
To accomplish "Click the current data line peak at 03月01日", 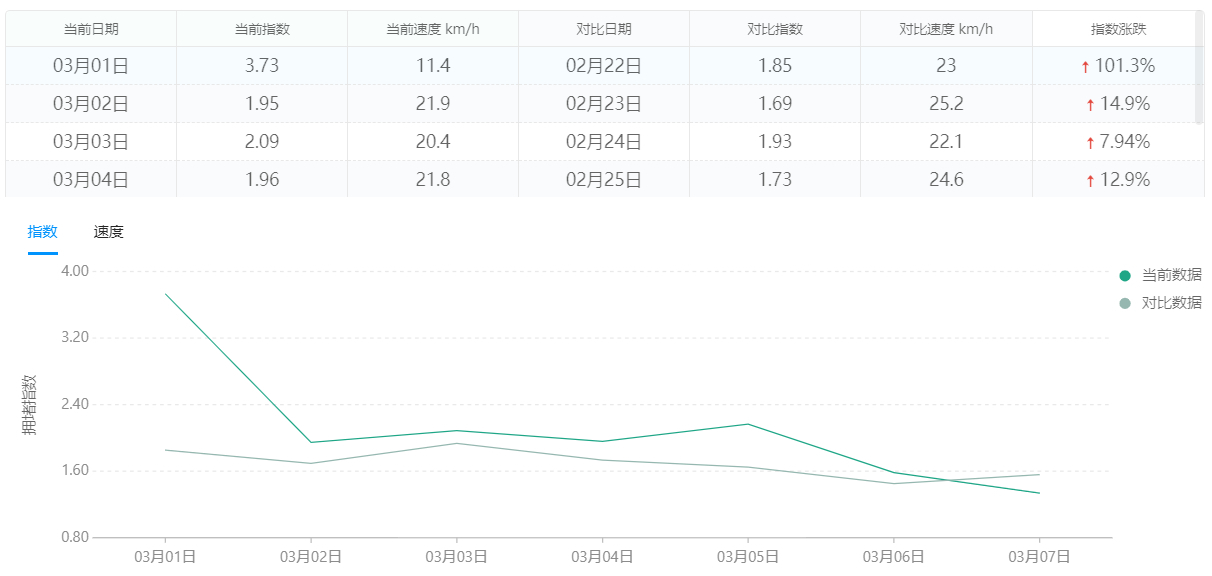I will click(165, 294).
